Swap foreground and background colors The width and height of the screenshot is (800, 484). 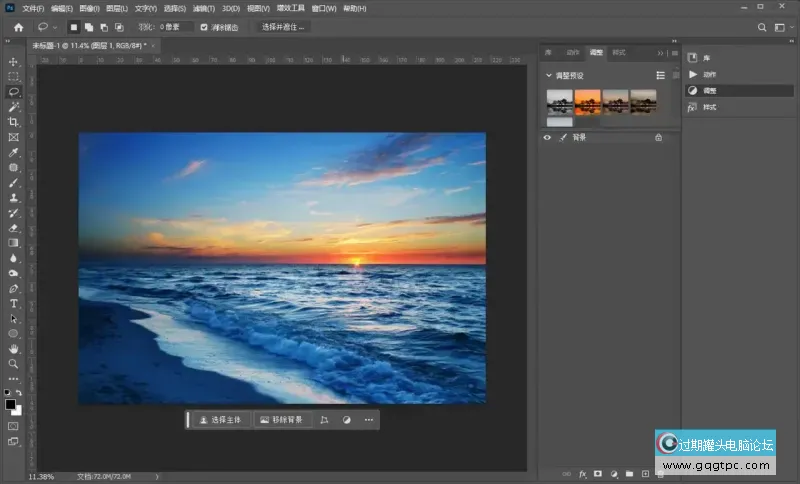click(x=19, y=392)
